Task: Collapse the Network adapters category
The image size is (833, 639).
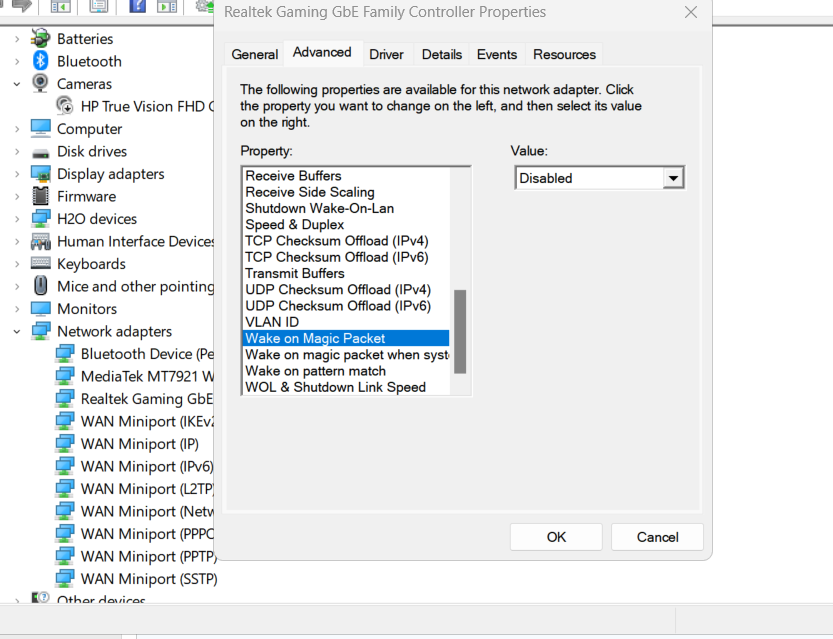Action: (x=17, y=331)
